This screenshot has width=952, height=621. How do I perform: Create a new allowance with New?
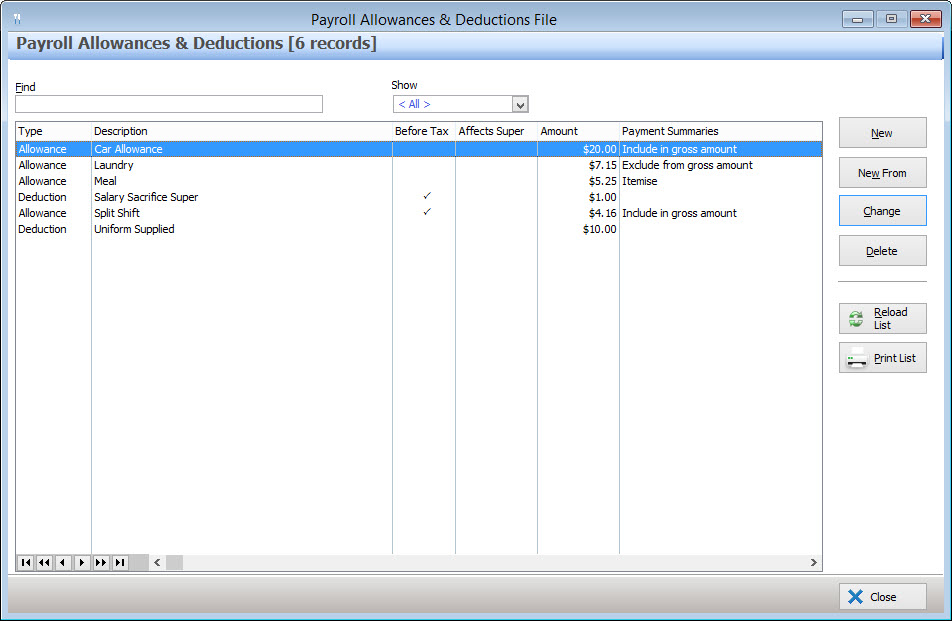[x=882, y=132]
